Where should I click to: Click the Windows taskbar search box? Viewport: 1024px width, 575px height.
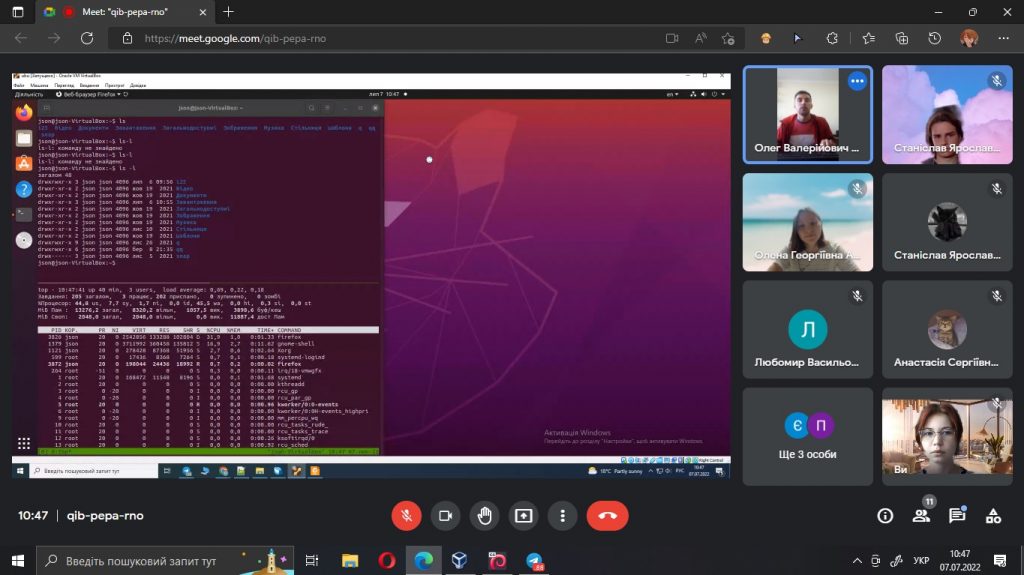tap(165, 561)
